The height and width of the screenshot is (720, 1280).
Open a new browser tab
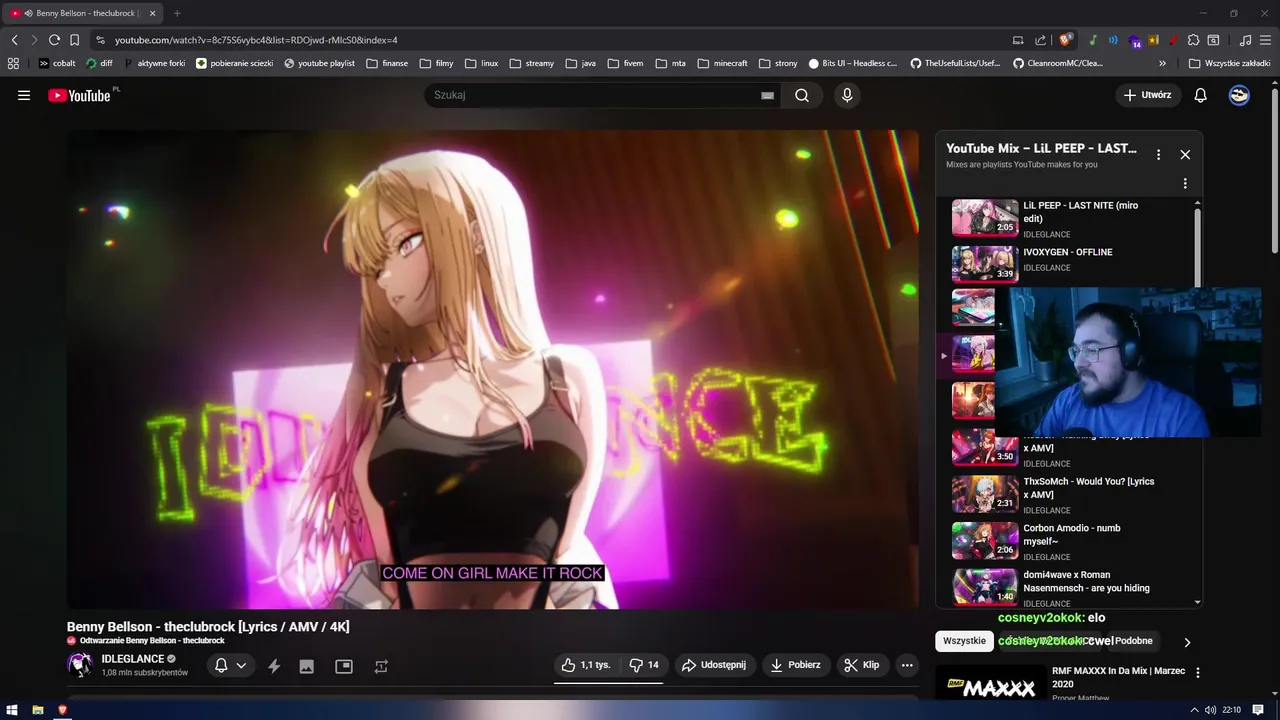[x=177, y=13]
